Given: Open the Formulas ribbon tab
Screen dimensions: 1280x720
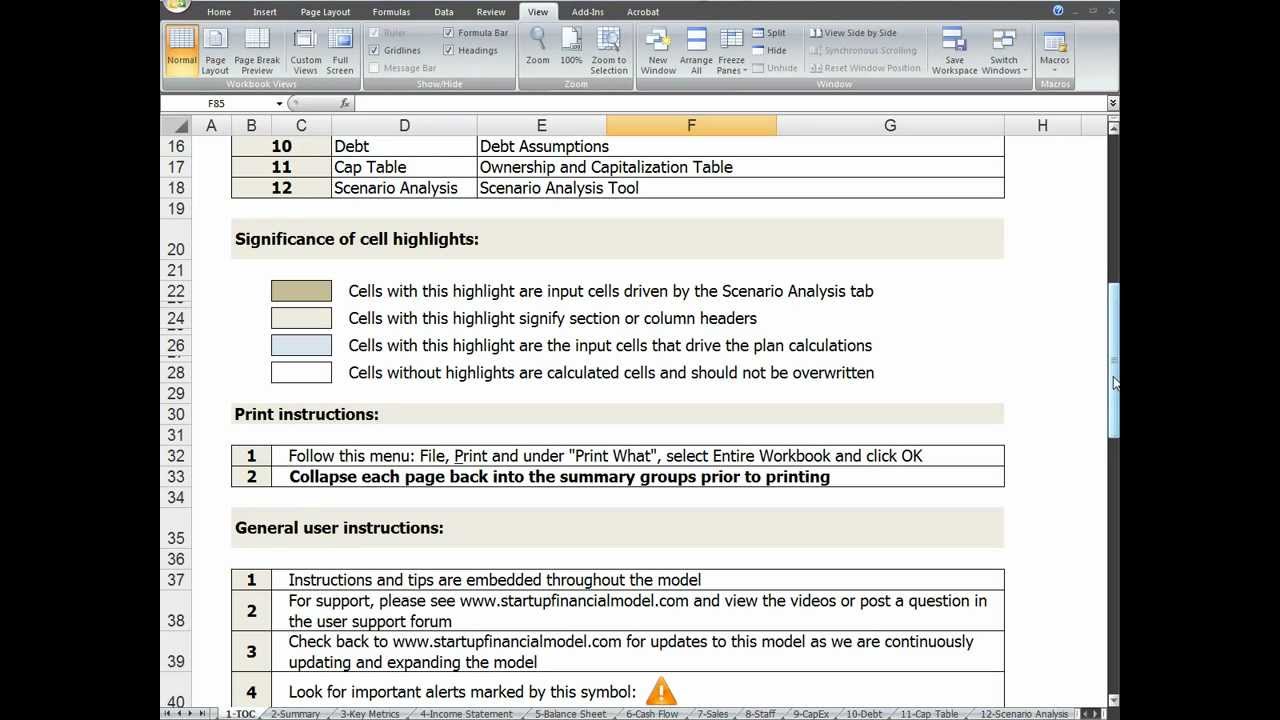Looking at the screenshot, I should pyautogui.click(x=391, y=12).
